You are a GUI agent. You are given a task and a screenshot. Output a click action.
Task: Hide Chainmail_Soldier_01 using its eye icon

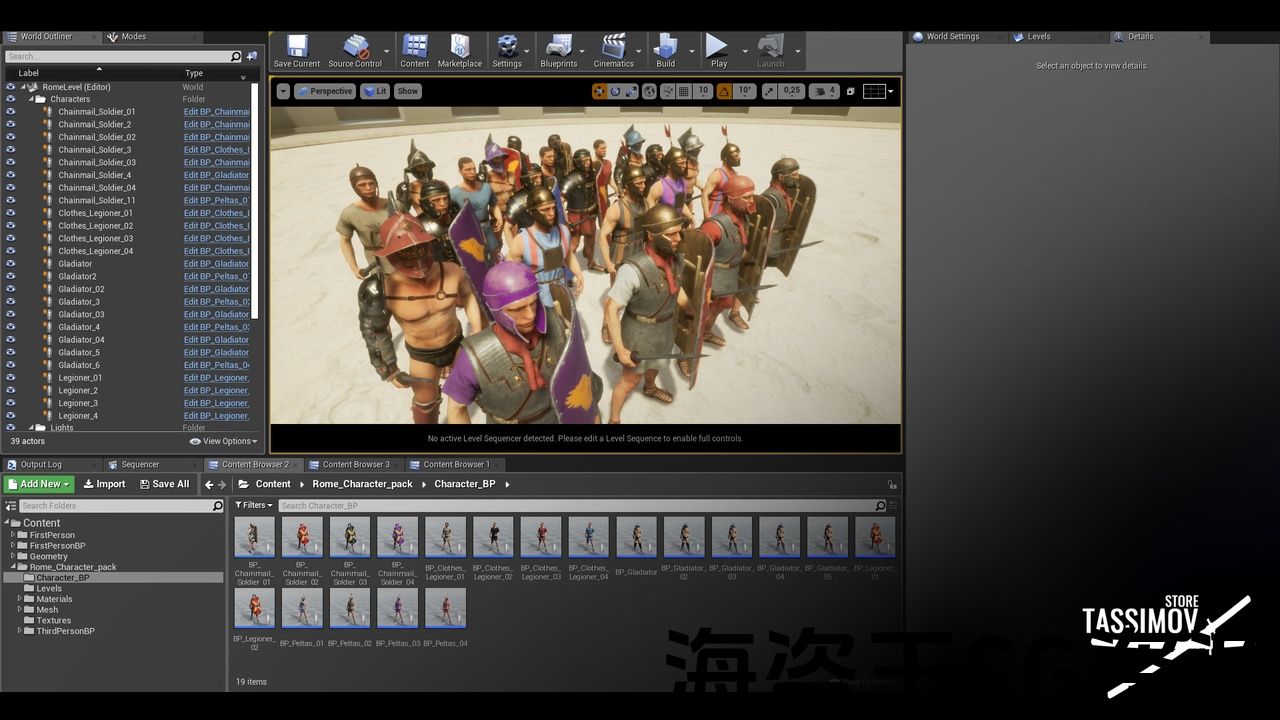coord(11,112)
